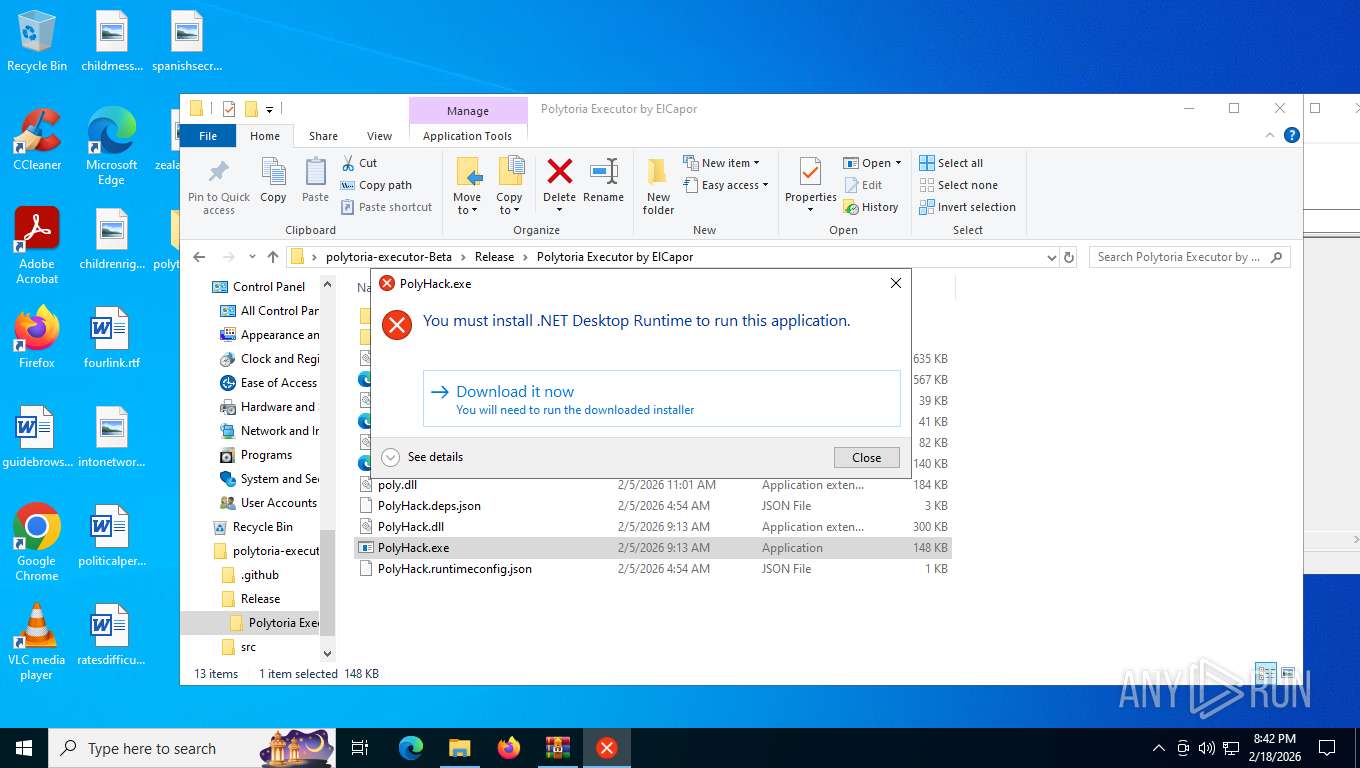Open WinRAR from the taskbar

pyautogui.click(x=557, y=748)
